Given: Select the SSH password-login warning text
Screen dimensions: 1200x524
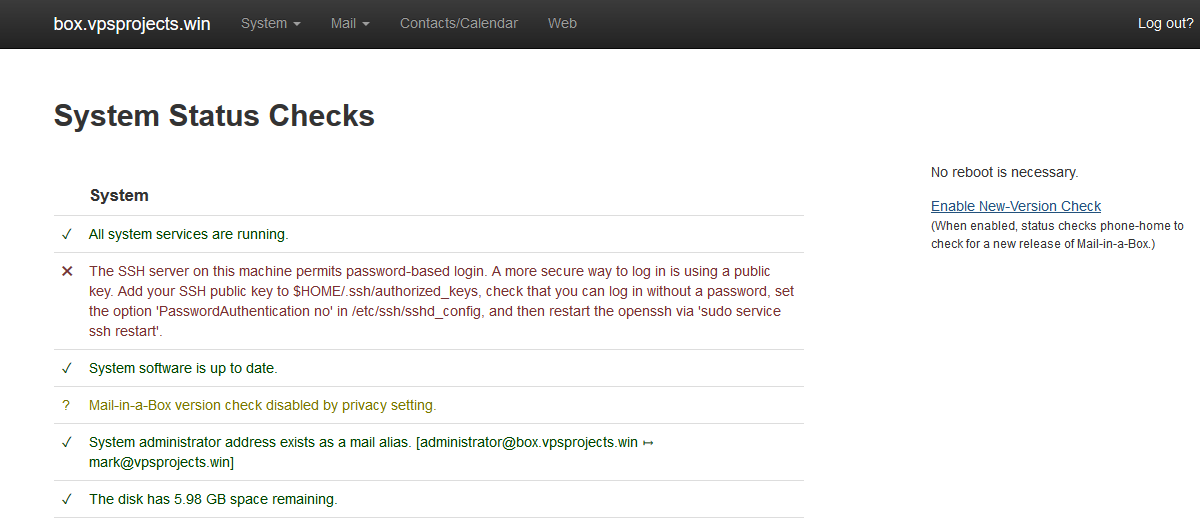Looking at the screenshot, I should click(442, 301).
